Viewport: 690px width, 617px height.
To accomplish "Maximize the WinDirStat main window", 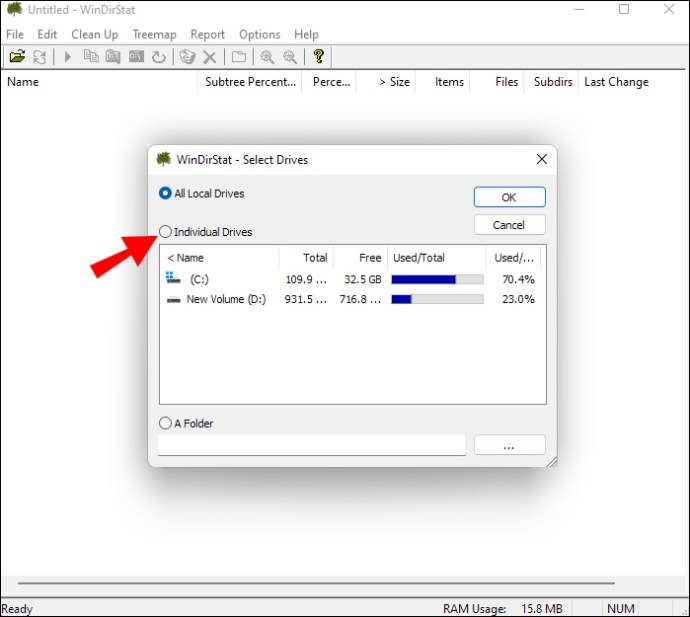I will [624, 9].
